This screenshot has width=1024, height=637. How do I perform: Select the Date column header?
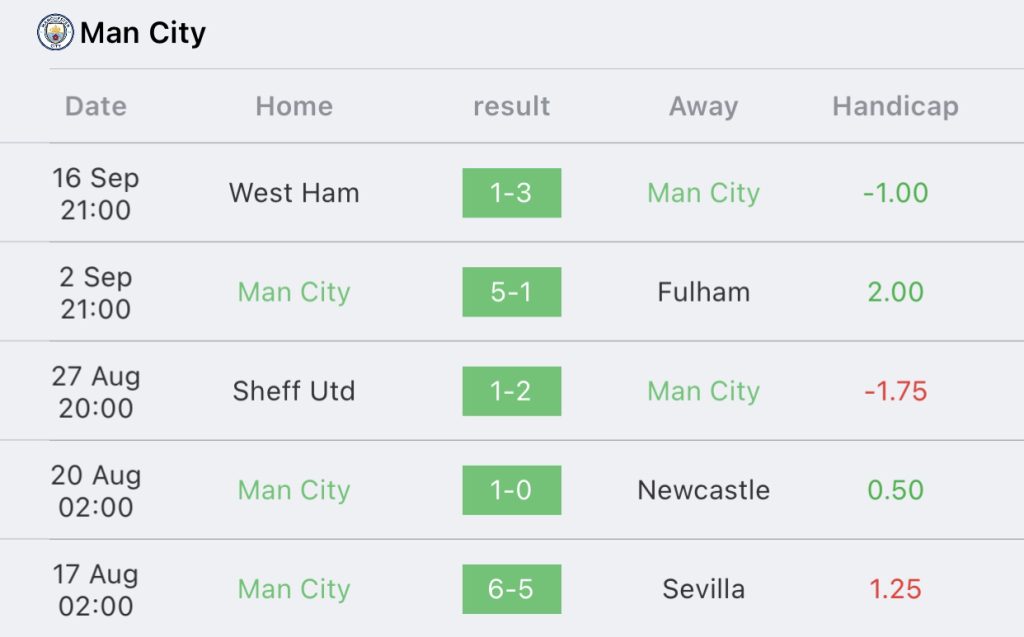pos(96,106)
